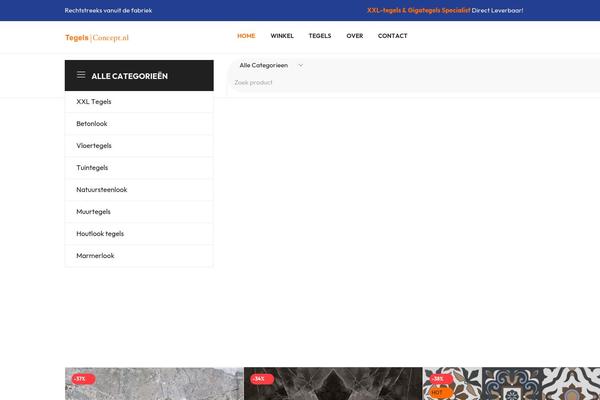The width and height of the screenshot is (600, 400).
Task: Open the TEGELS menu item
Action: (x=320, y=36)
